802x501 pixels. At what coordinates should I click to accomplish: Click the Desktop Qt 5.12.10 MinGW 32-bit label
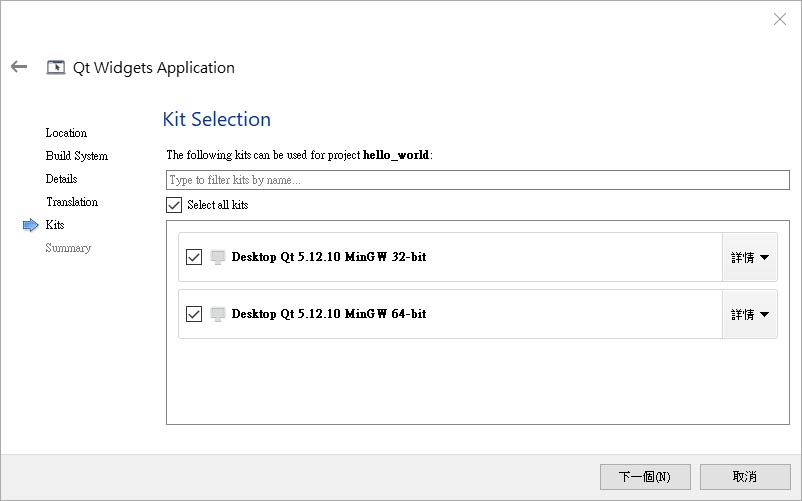pyautogui.click(x=329, y=257)
